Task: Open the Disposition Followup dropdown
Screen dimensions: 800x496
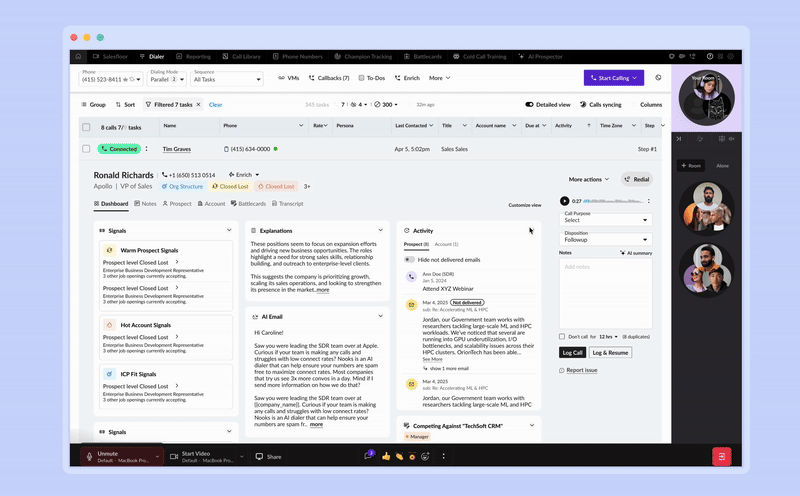Action: (x=606, y=239)
